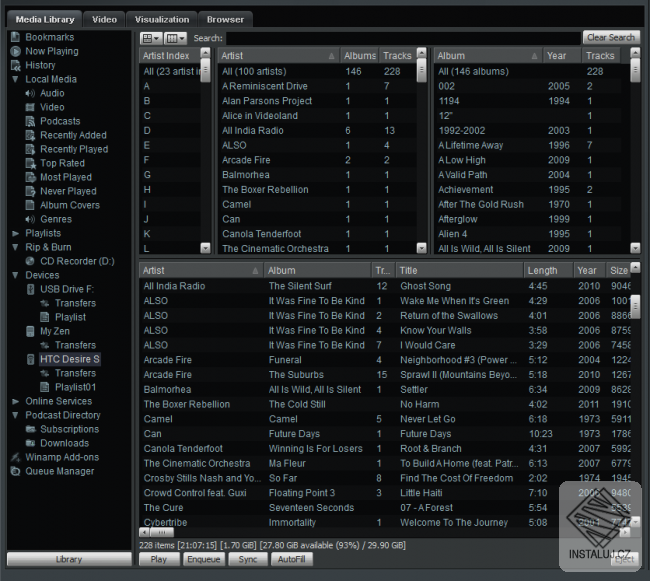This screenshot has height=581, width=650.
Task: Select track 'Ghost Song'
Action: coord(385,286)
